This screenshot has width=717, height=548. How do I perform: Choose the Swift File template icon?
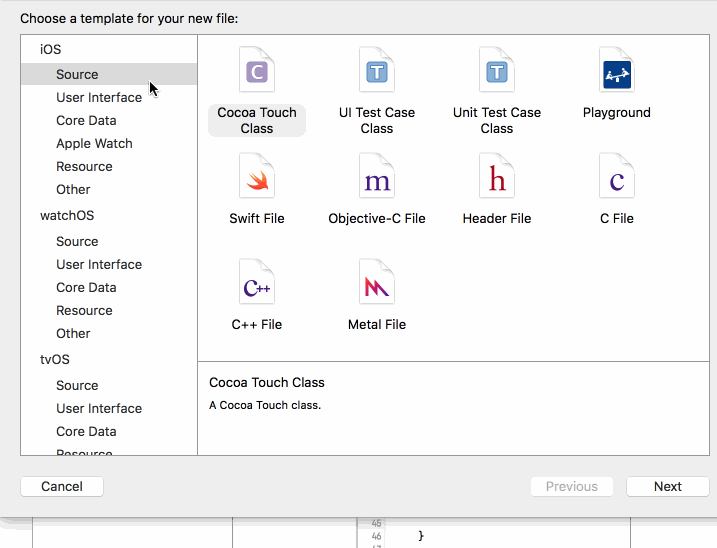pos(257,177)
